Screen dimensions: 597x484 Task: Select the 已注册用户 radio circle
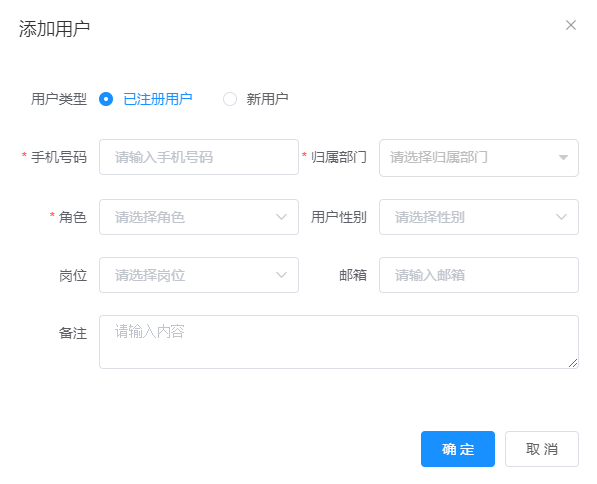106,99
